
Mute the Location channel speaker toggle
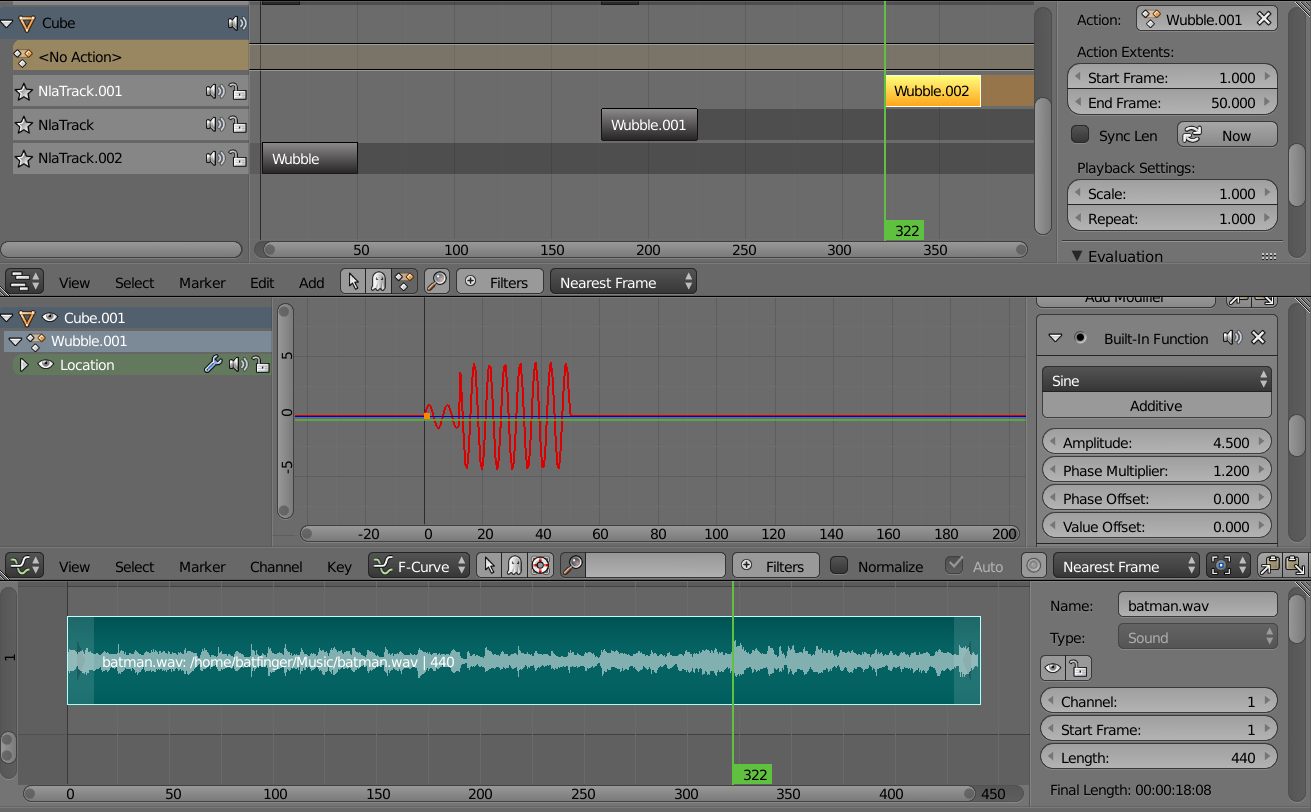(237, 365)
